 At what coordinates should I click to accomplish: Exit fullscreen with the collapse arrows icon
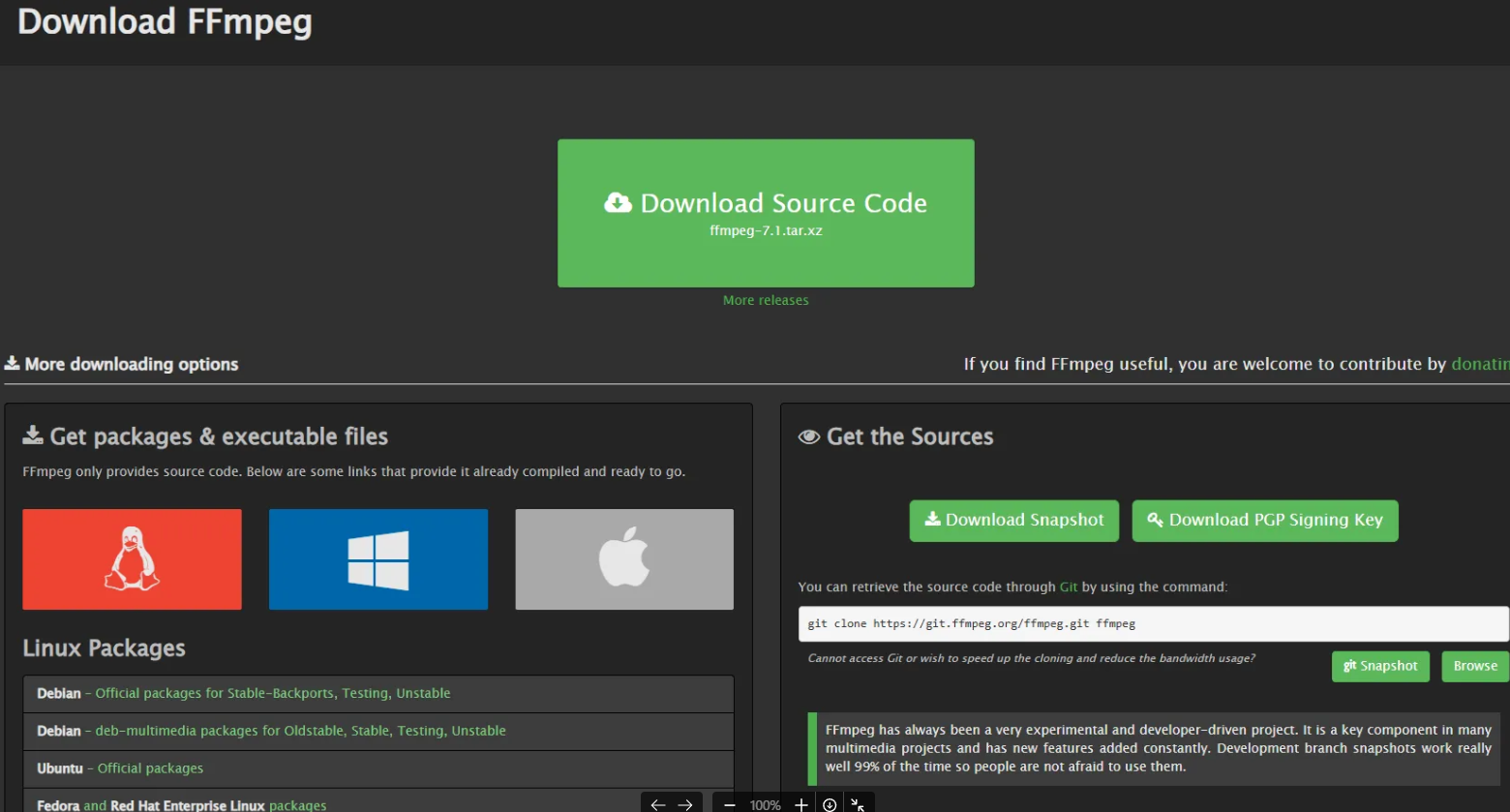click(x=858, y=804)
